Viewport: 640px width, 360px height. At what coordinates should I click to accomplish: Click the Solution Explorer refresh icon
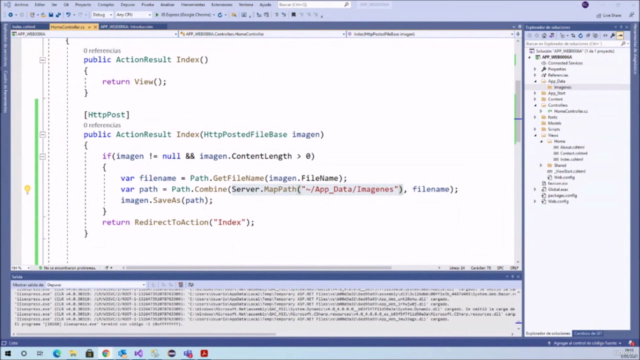click(x=580, y=36)
